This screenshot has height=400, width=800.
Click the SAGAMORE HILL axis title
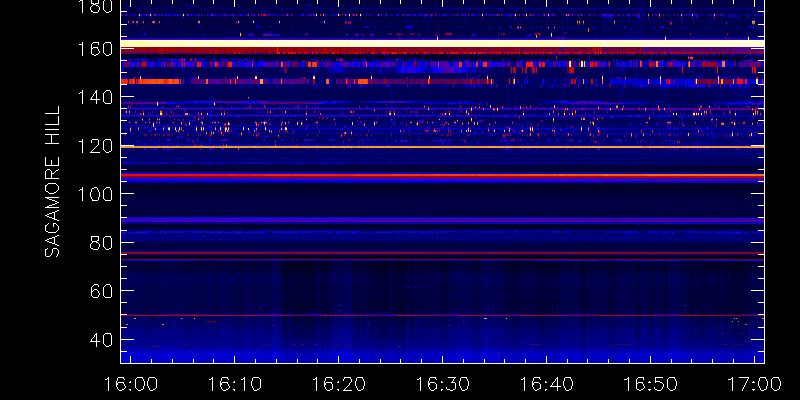click(52, 182)
